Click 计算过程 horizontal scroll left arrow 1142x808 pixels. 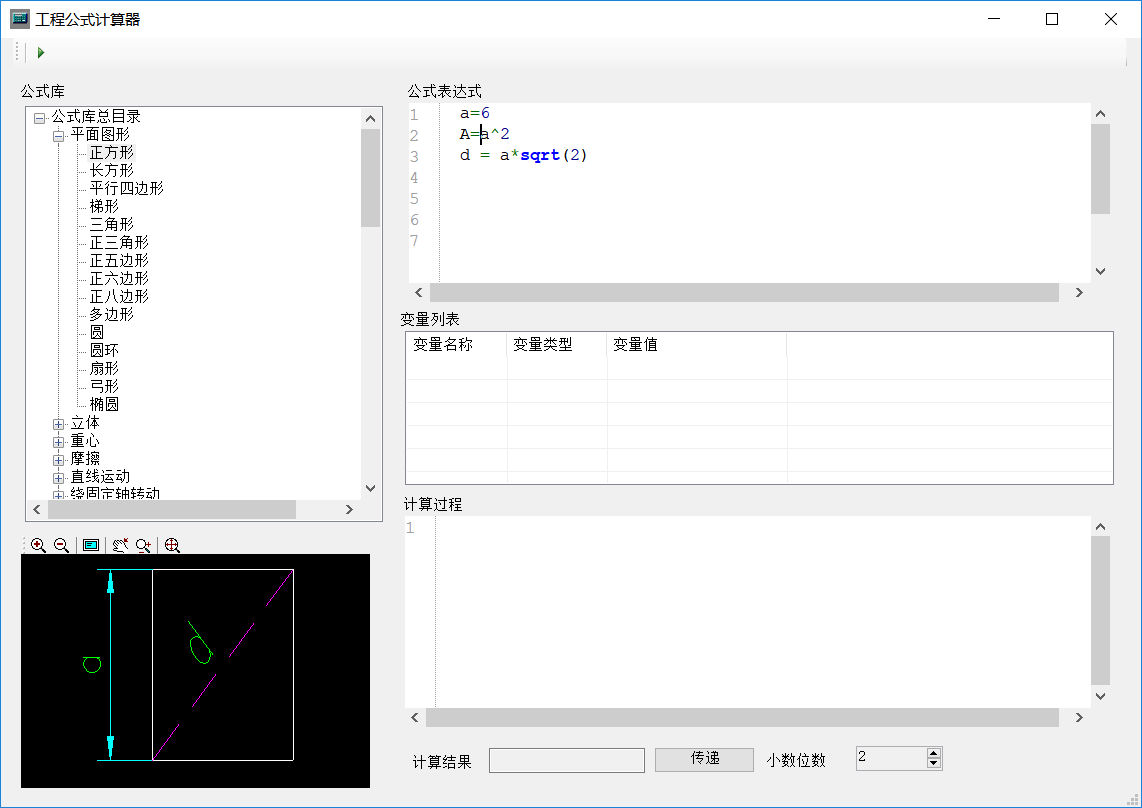[x=415, y=718]
